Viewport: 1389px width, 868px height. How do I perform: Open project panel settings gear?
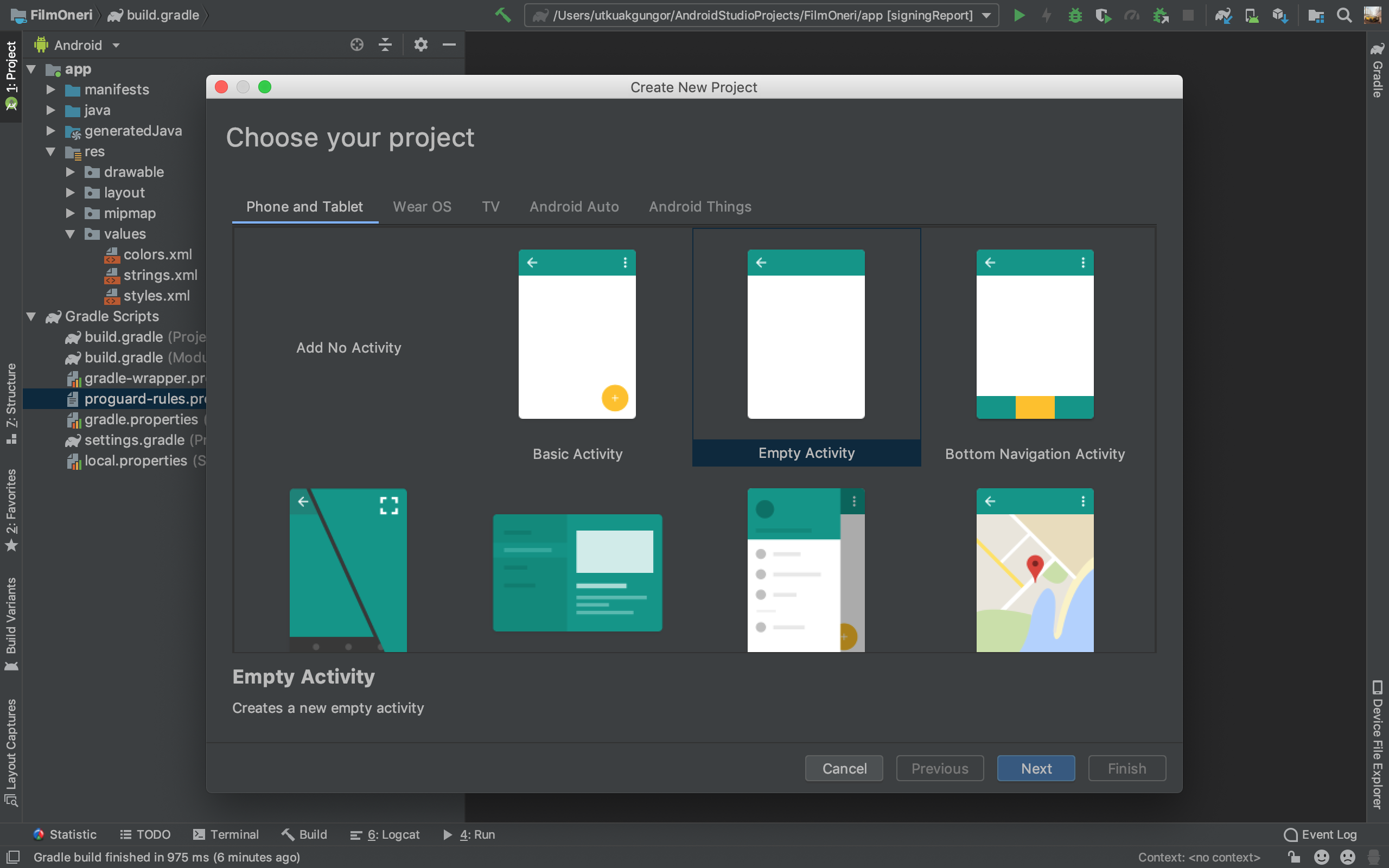420,45
